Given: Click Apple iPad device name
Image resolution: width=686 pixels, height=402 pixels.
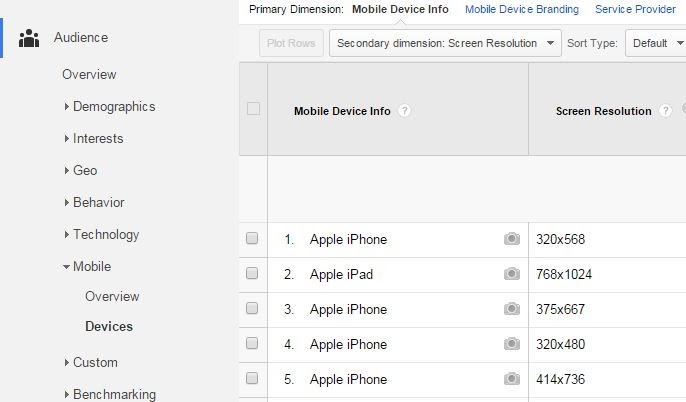Looking at the screenshot, I should 342,274.
